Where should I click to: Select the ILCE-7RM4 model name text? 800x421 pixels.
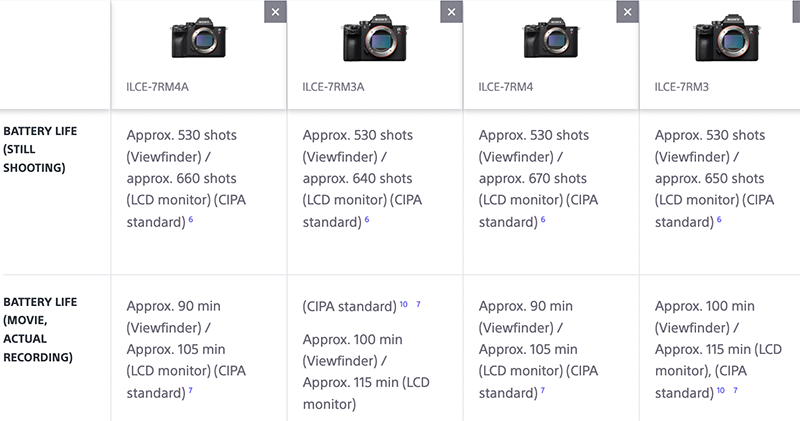(x=506, y=87)
